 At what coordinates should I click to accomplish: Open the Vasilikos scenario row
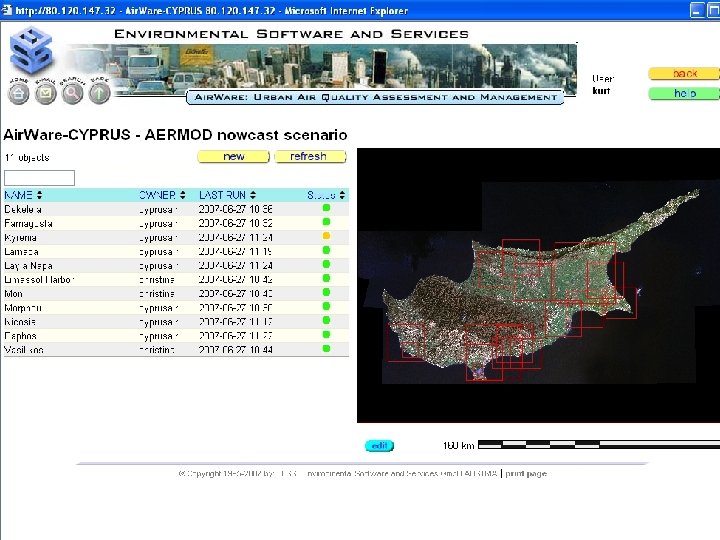[176, 349]
